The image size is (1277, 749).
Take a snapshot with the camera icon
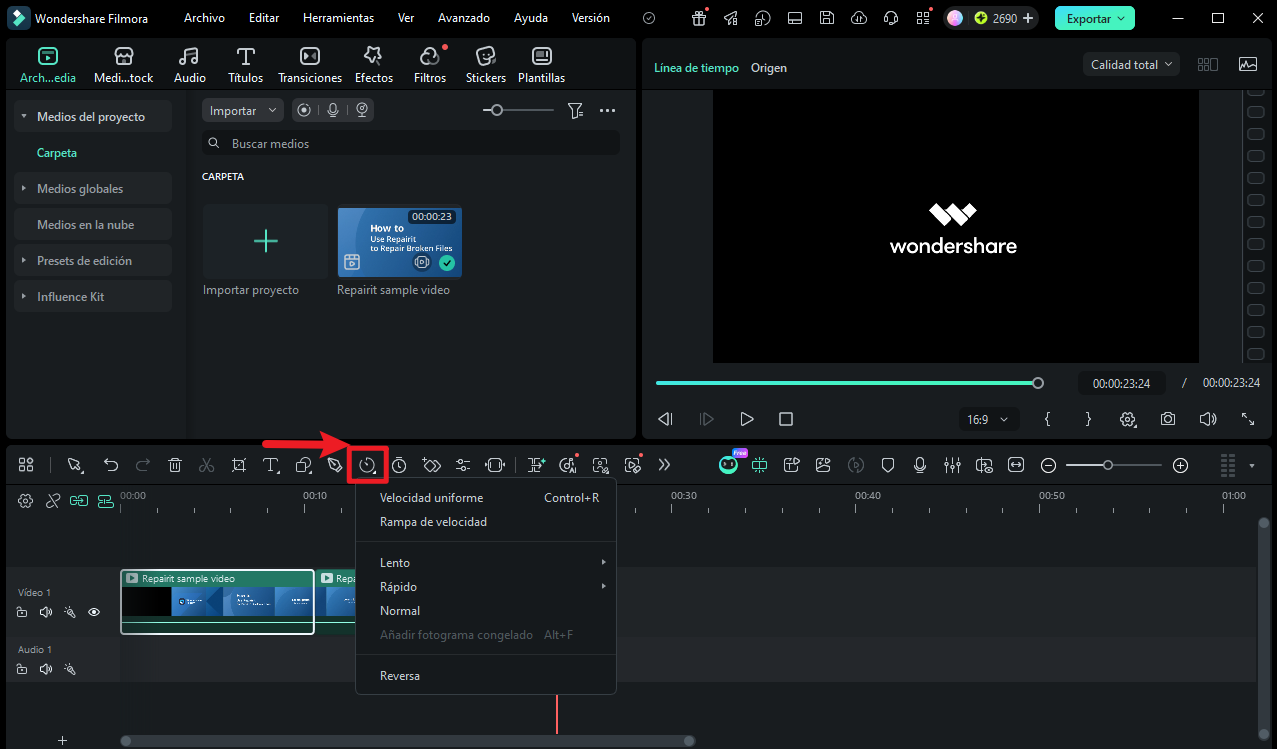tap(1168, 419)
